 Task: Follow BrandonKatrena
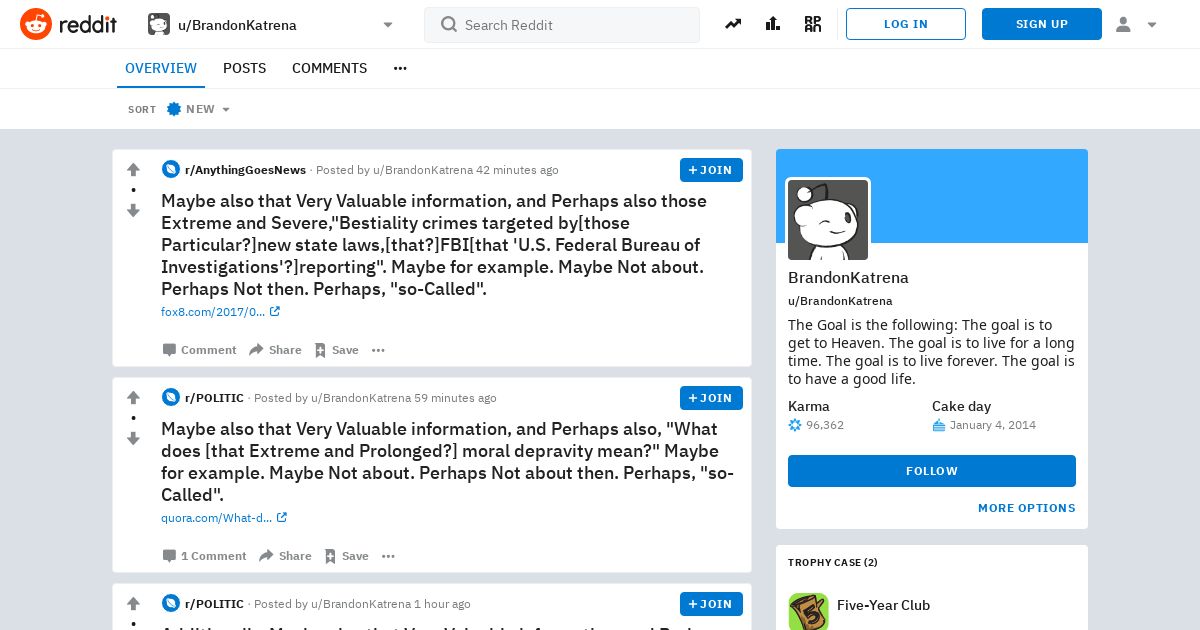coord(932,471)
